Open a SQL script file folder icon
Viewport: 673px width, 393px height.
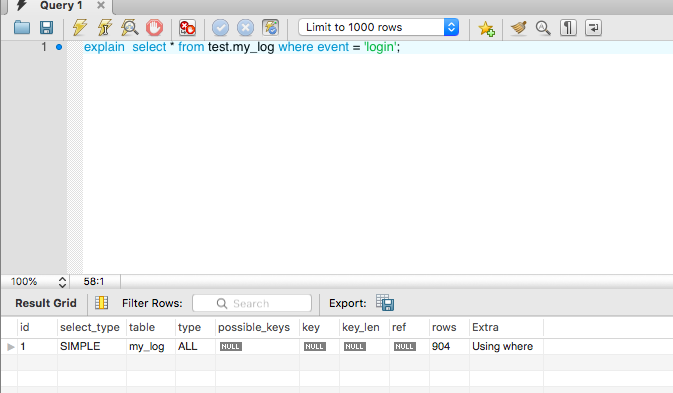pyautogui.click(x=21, y=27)
